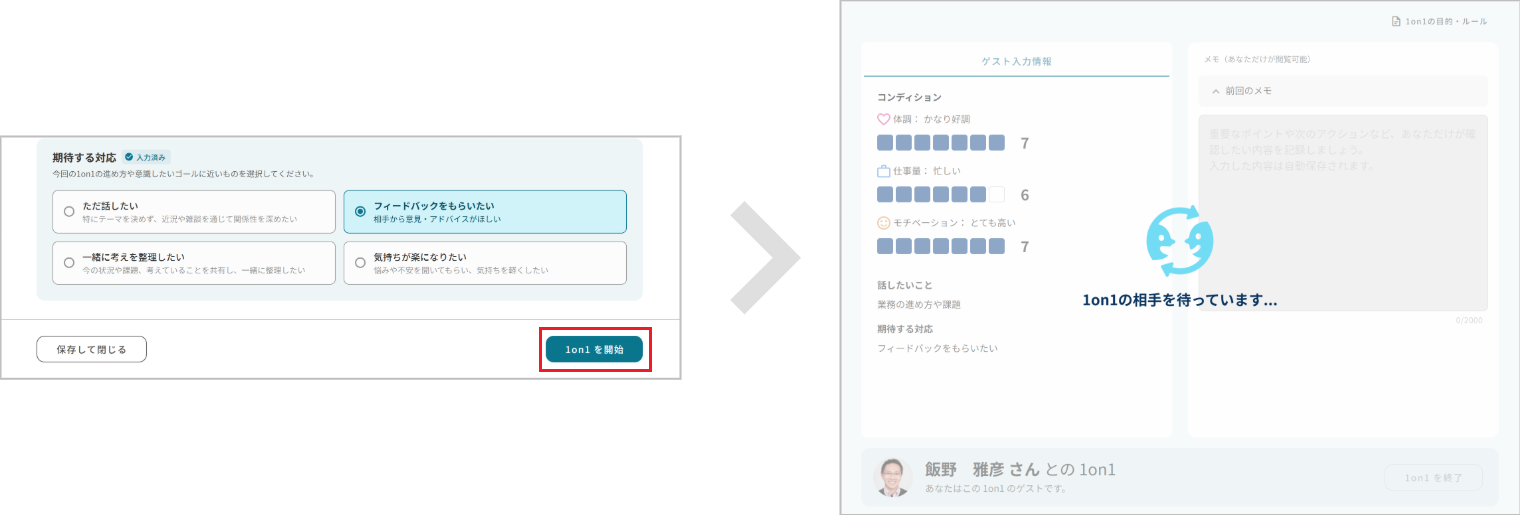Click the heart icon beside 体調
This screenshot has width=1520, height=515.
coord(883,119)
